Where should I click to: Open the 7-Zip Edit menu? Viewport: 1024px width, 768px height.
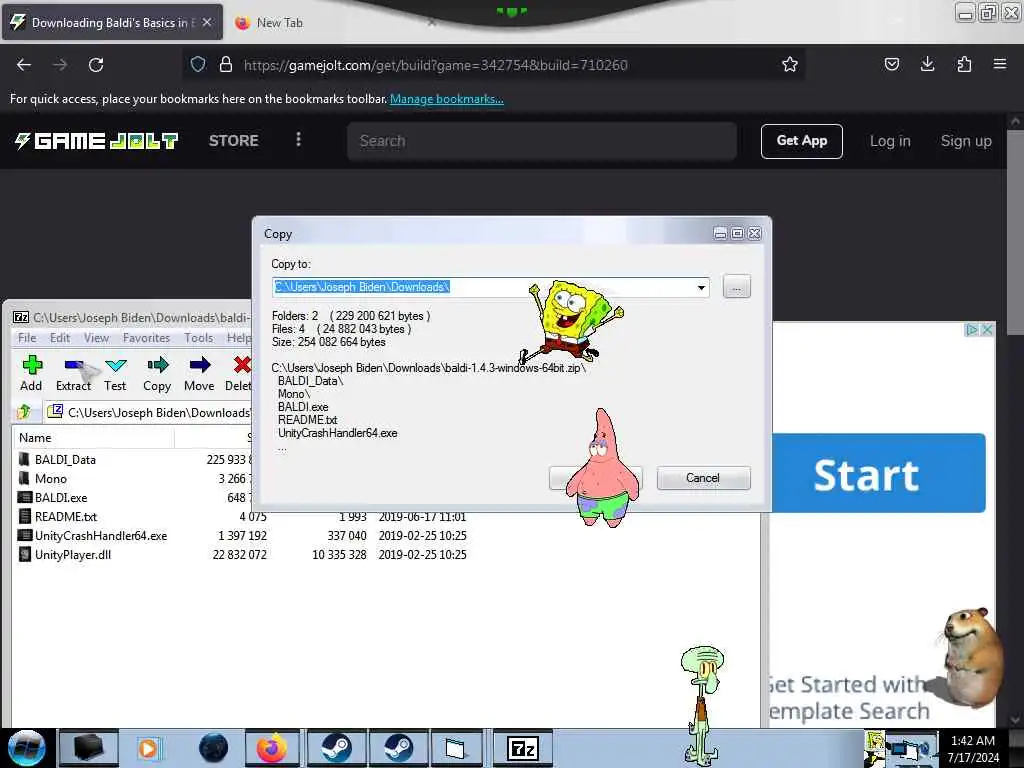59,338
